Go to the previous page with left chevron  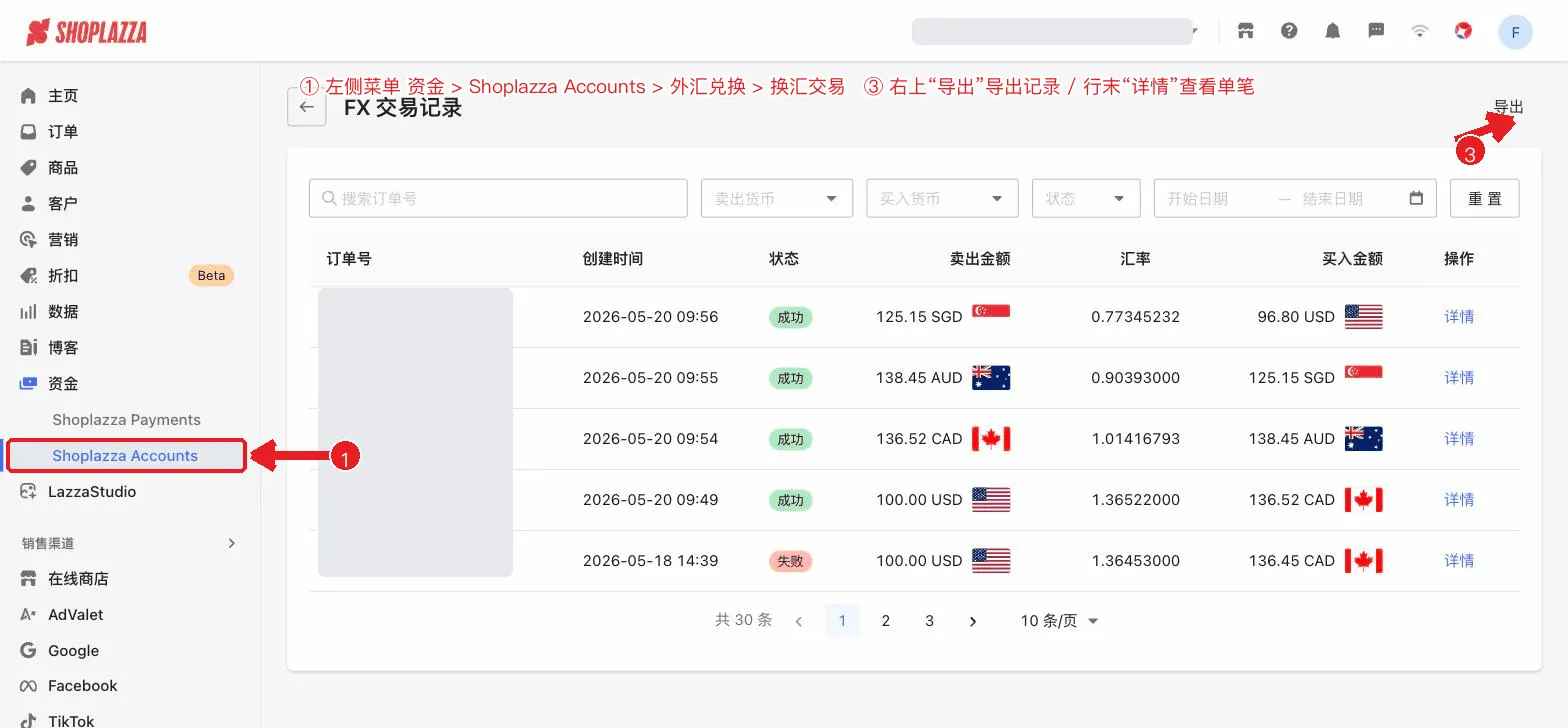(x=799, y=621)
